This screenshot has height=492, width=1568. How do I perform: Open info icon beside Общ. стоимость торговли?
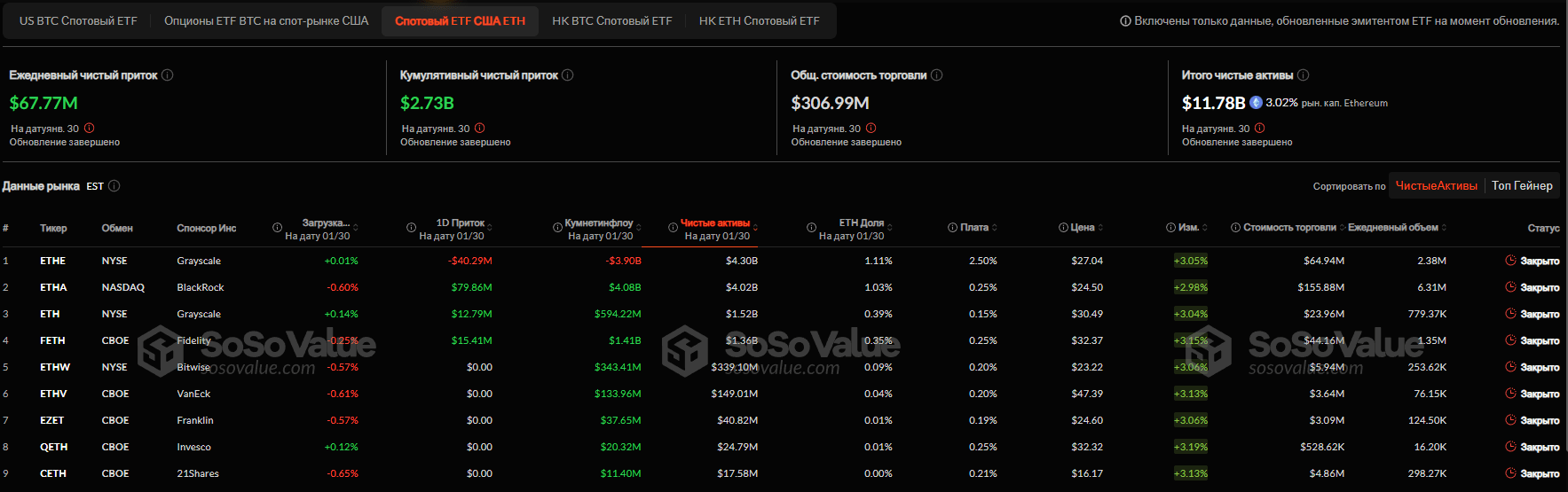[x=937, y=75]
